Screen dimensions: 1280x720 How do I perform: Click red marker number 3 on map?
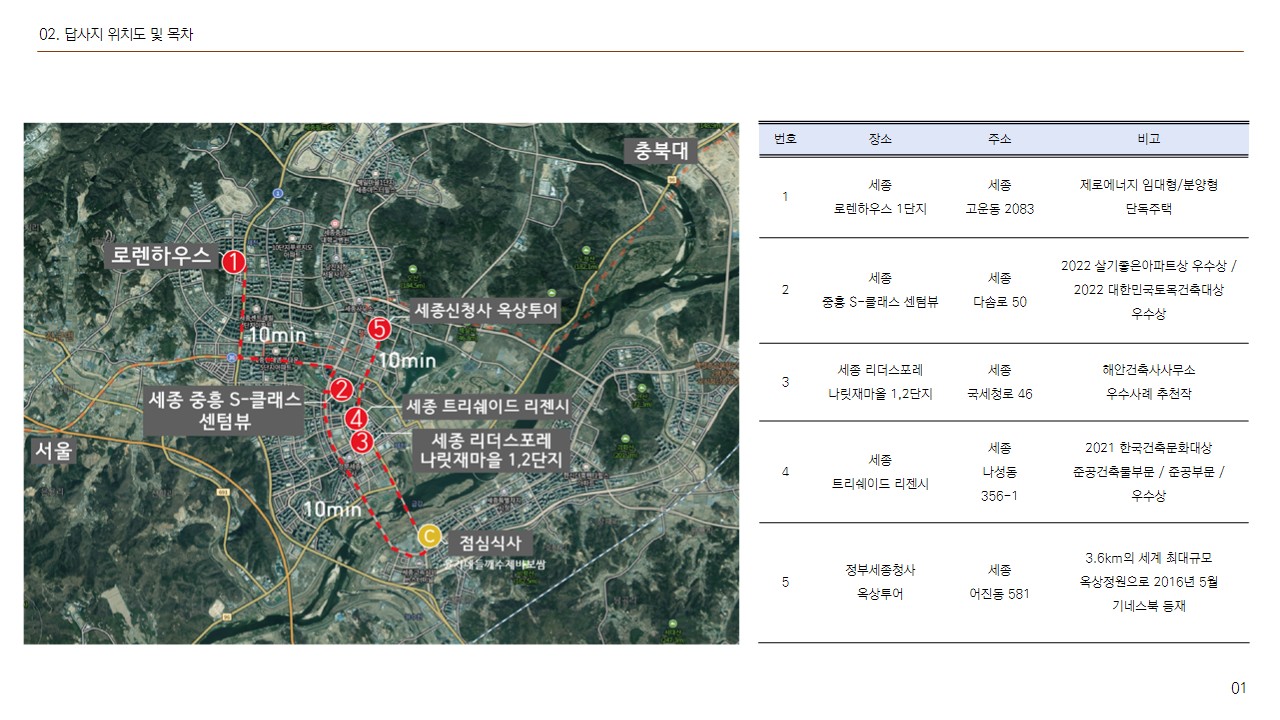tap(362, 441)
